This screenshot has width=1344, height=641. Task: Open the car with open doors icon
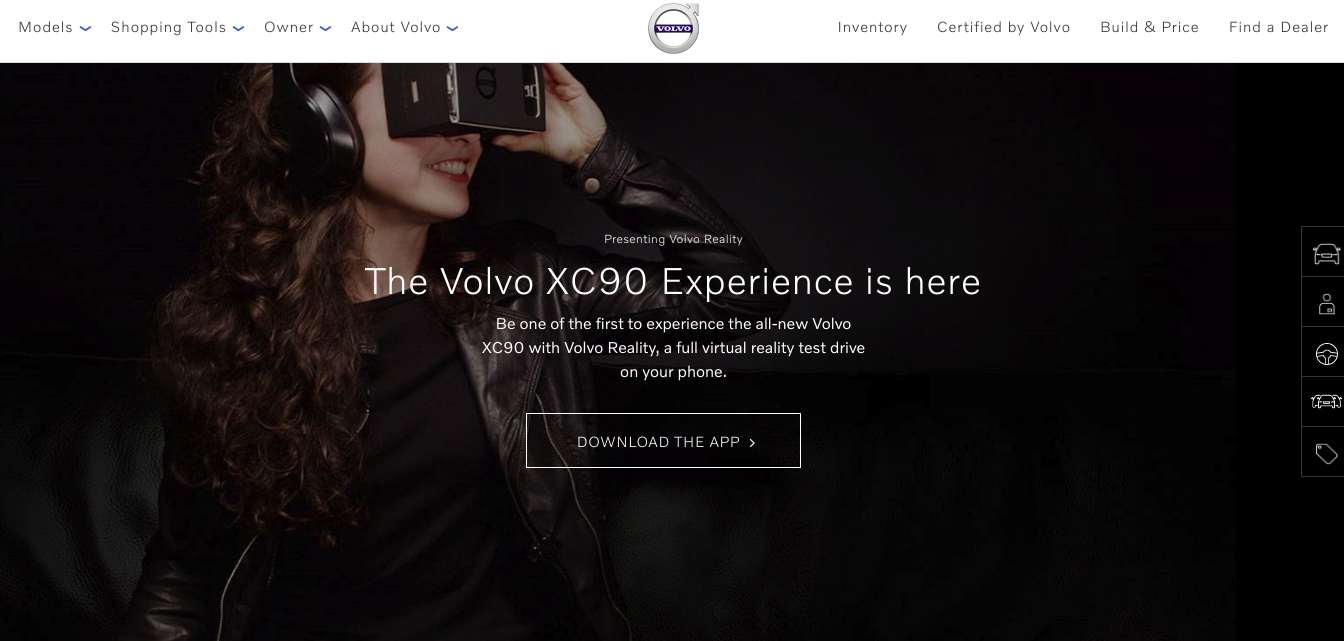pyautogui.click(x=1325, y=402)
